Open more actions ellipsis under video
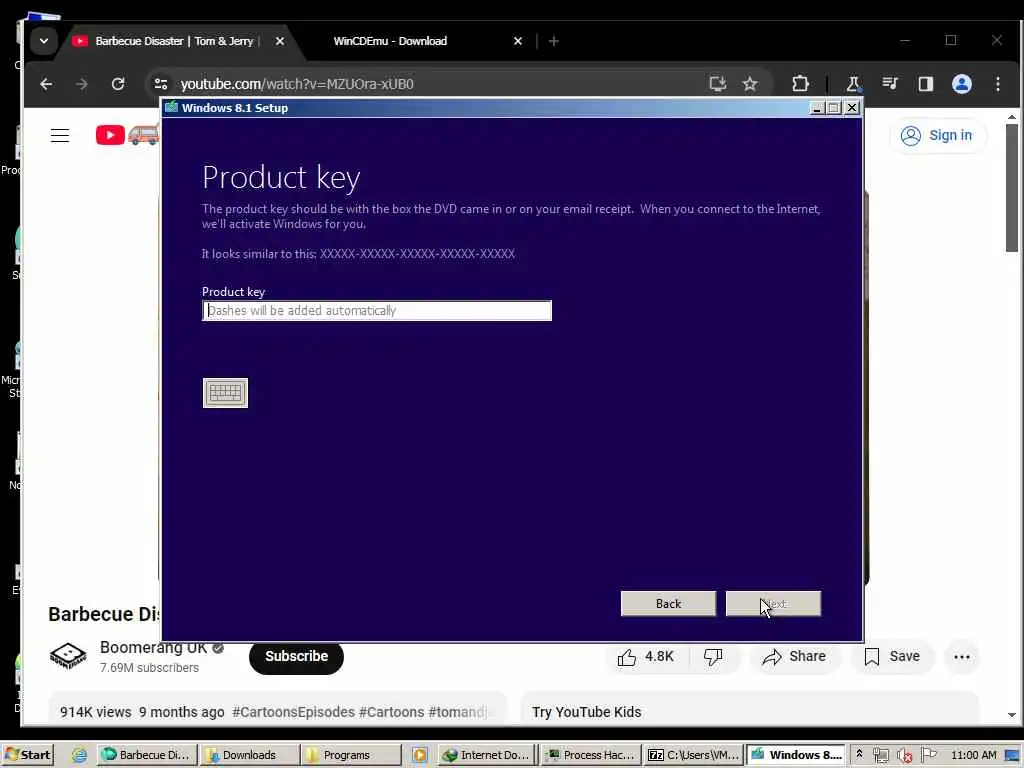Screen dimensions: 1024x768 click(x=961, y=656)
